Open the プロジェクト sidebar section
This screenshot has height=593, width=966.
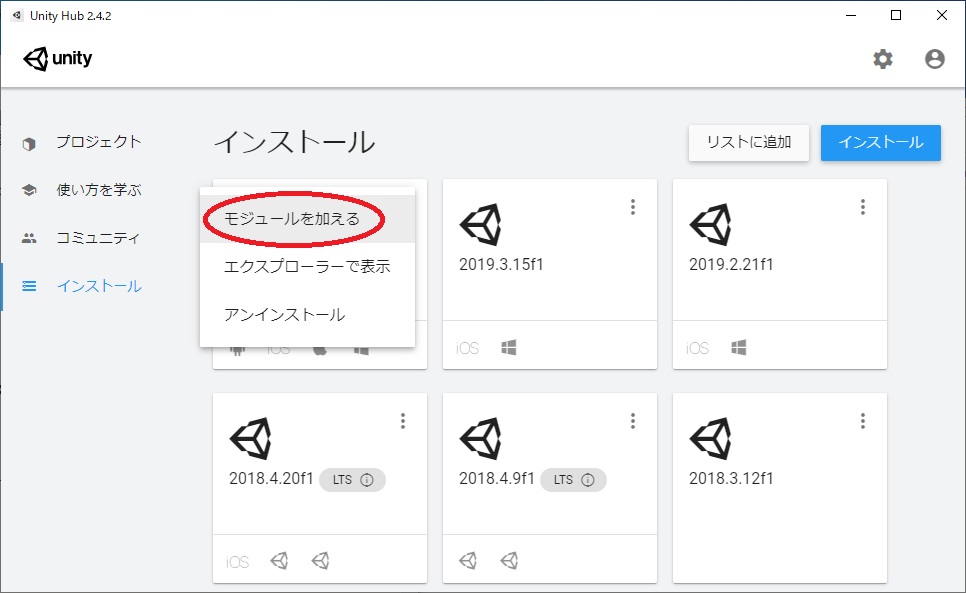(99, 142)
